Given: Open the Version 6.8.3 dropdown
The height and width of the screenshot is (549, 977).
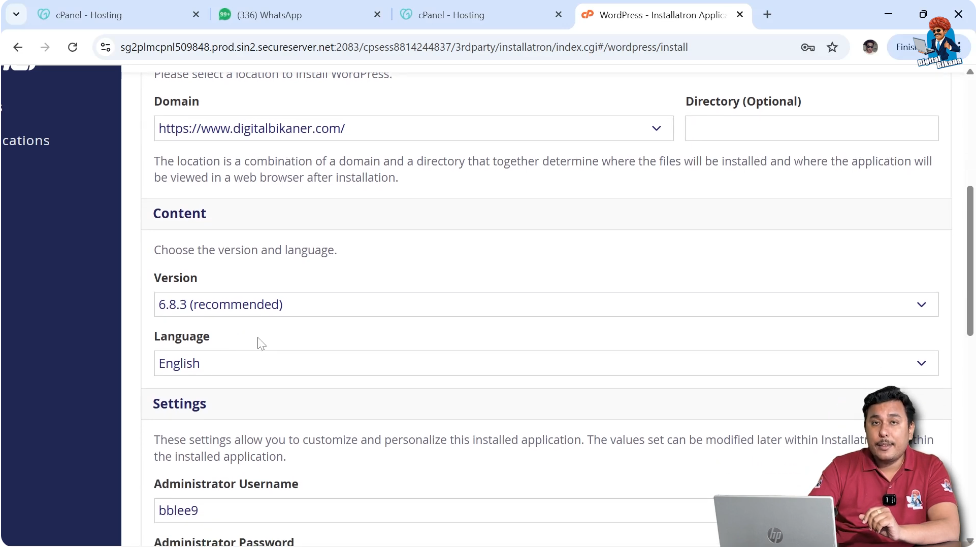Looking at the screenshot, I should [546, 305].
